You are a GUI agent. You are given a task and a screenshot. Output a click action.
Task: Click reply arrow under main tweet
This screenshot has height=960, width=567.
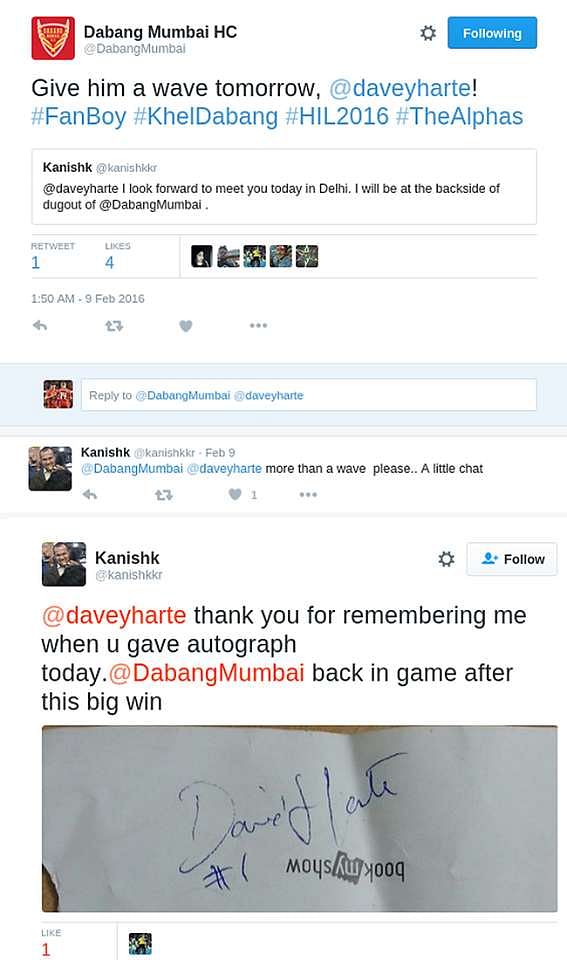pos(40,326)
